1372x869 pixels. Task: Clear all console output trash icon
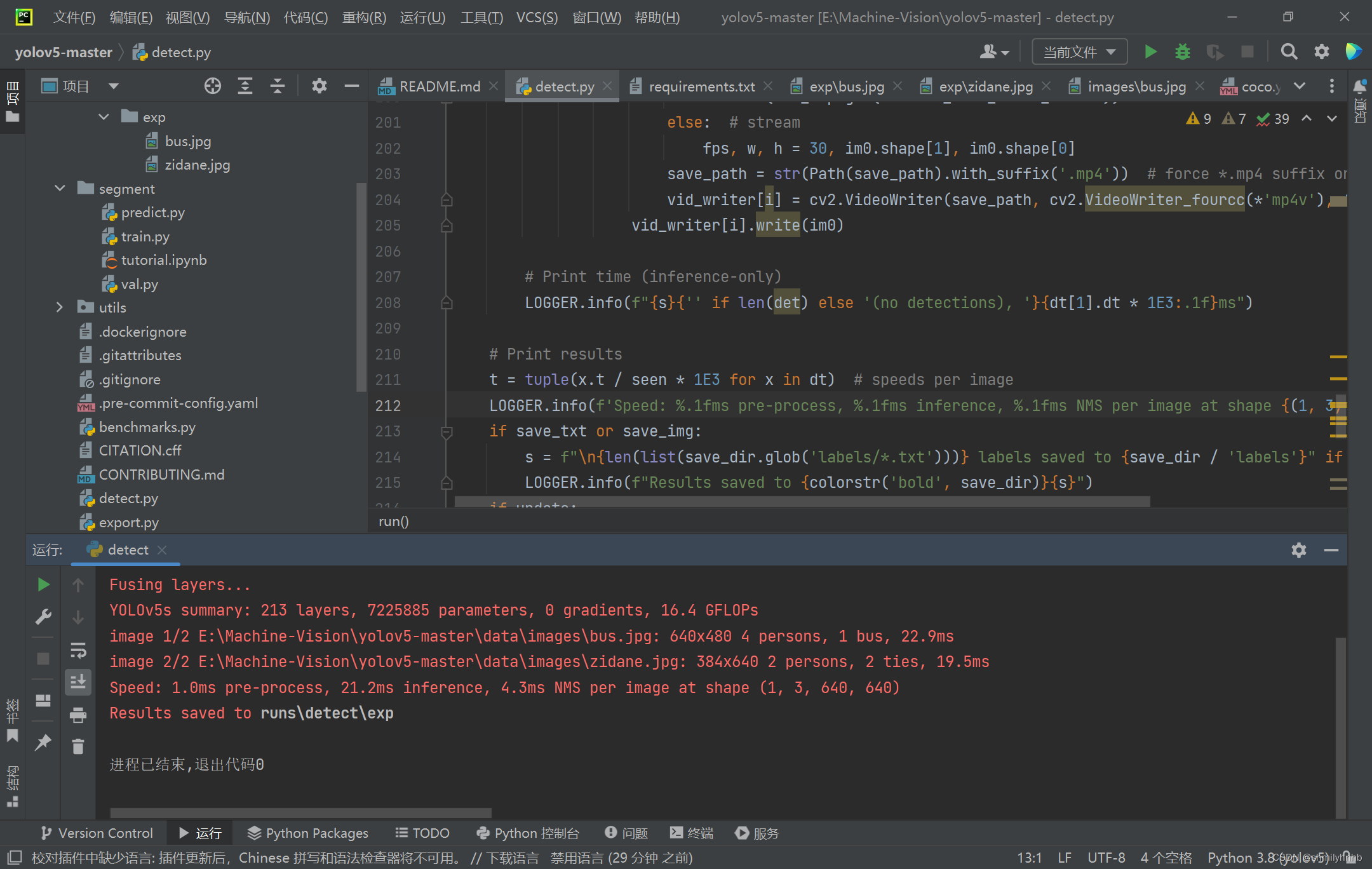tap(78, 746)
